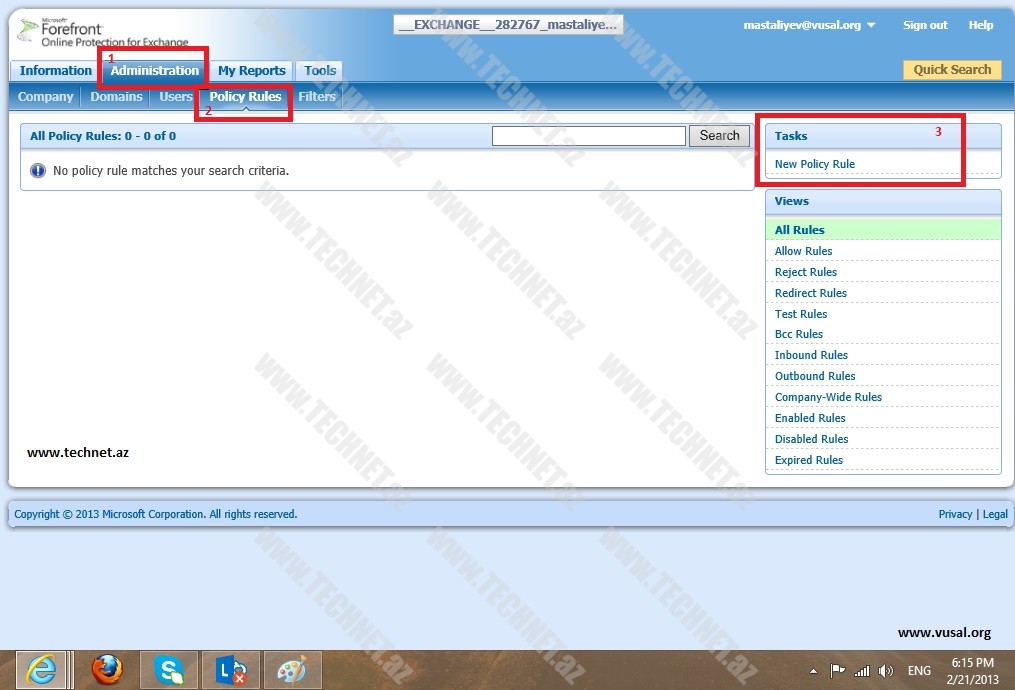This screenshot has width=1015, height=690.
Task: Click the New Policy Rule link
Action: point(814,164)
